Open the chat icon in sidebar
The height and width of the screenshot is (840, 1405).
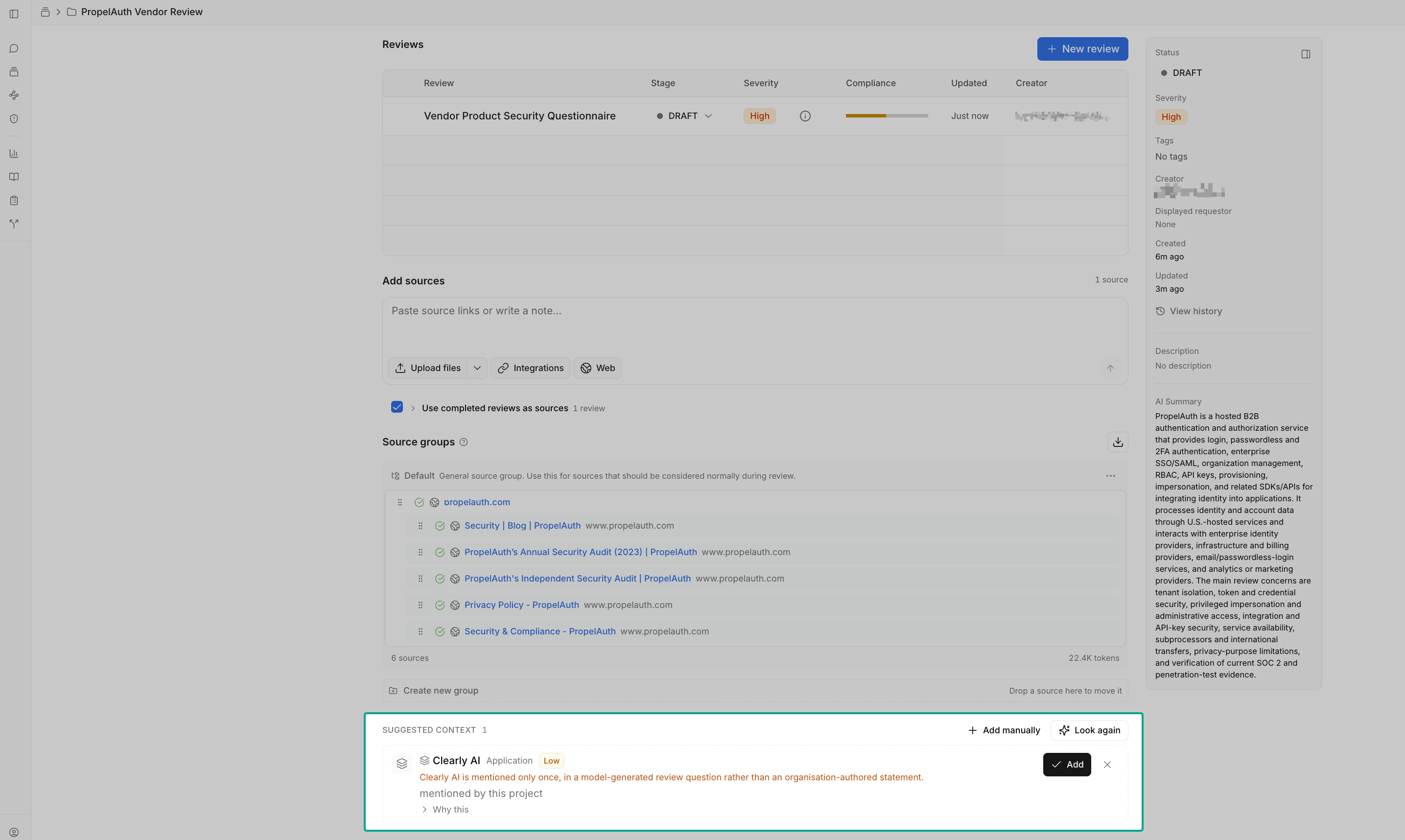[x=14, y=48]
